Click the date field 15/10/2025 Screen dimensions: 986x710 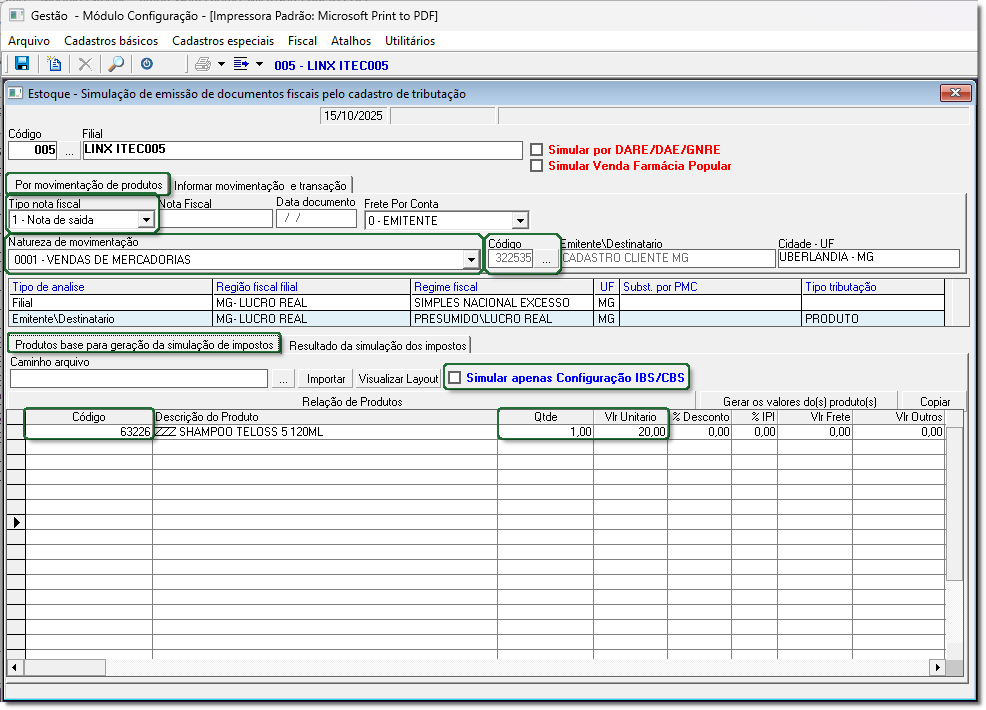coord(353,116)
